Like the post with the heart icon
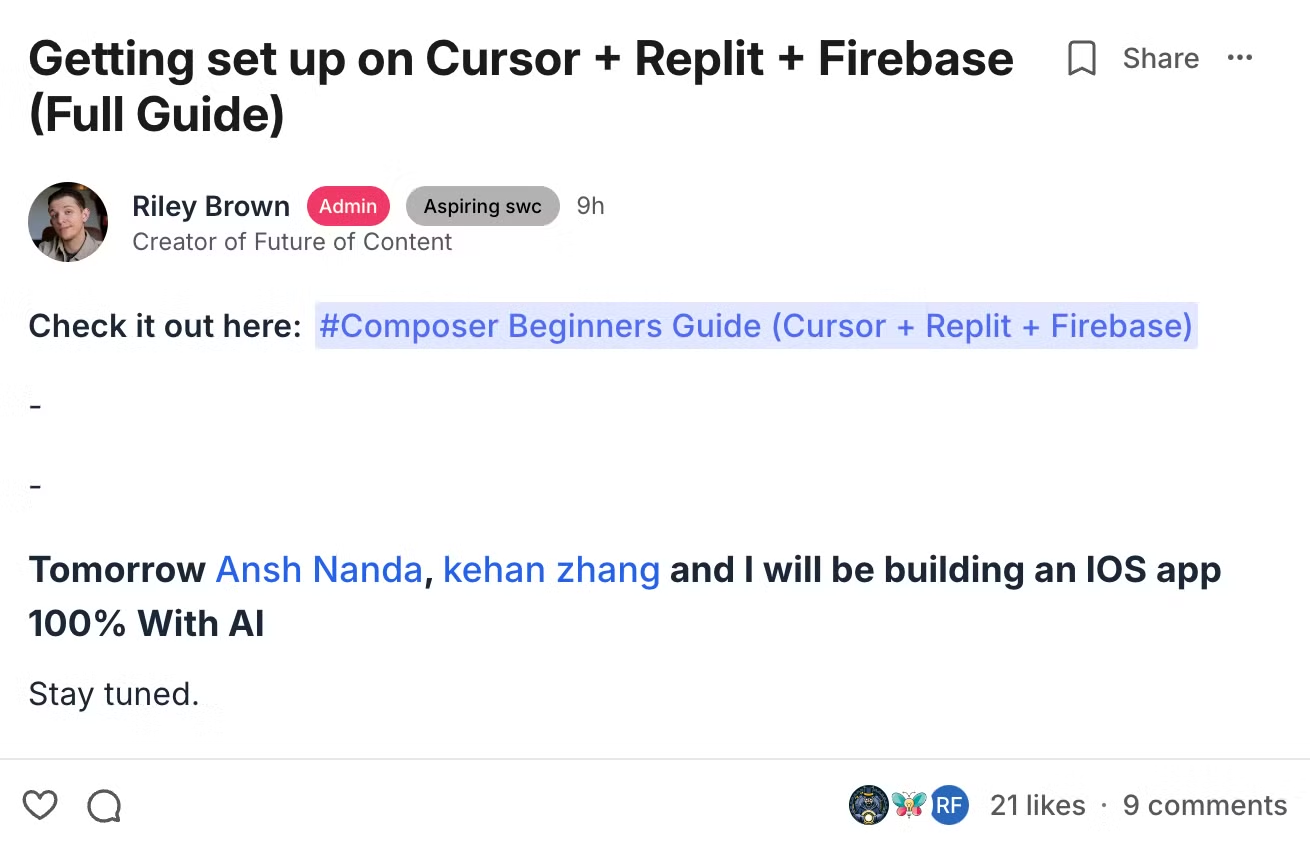Image resolution: width=1310 pixels, height=868 pixels. click(x=40, y=805)
